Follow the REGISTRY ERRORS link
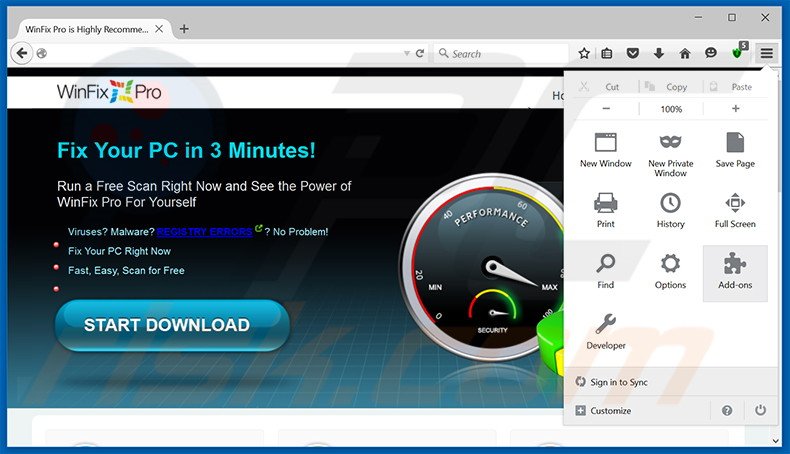790x454 pixels. tap(204, 232)
